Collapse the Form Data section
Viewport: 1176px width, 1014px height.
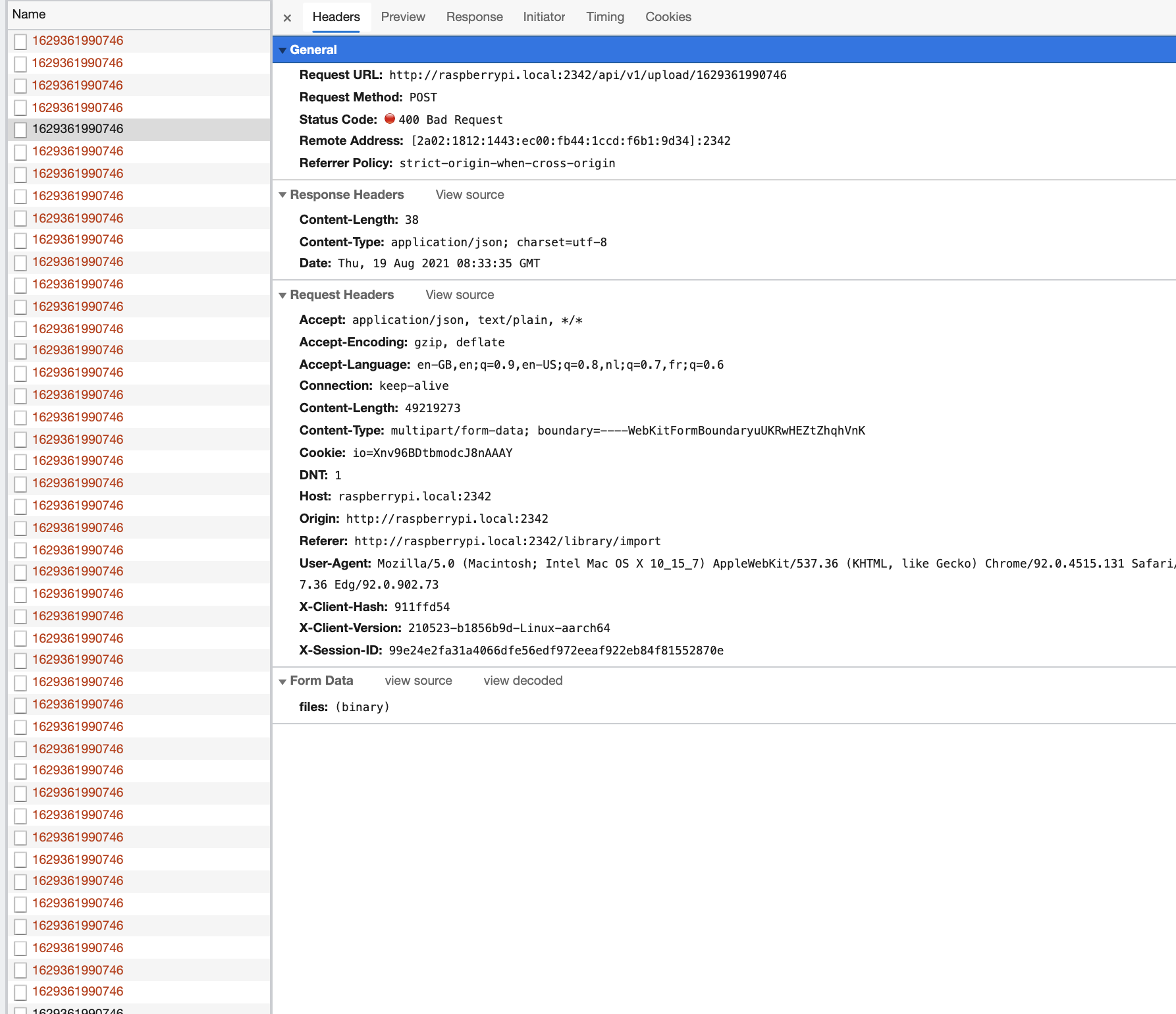(282, 681)
